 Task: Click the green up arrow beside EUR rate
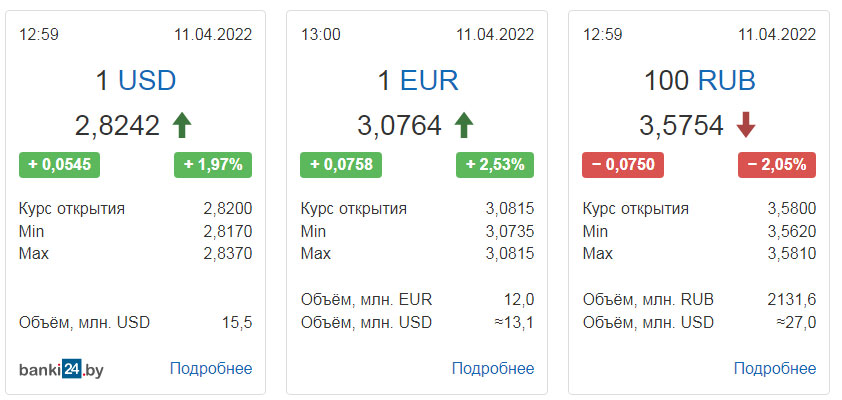pos(464,126)
